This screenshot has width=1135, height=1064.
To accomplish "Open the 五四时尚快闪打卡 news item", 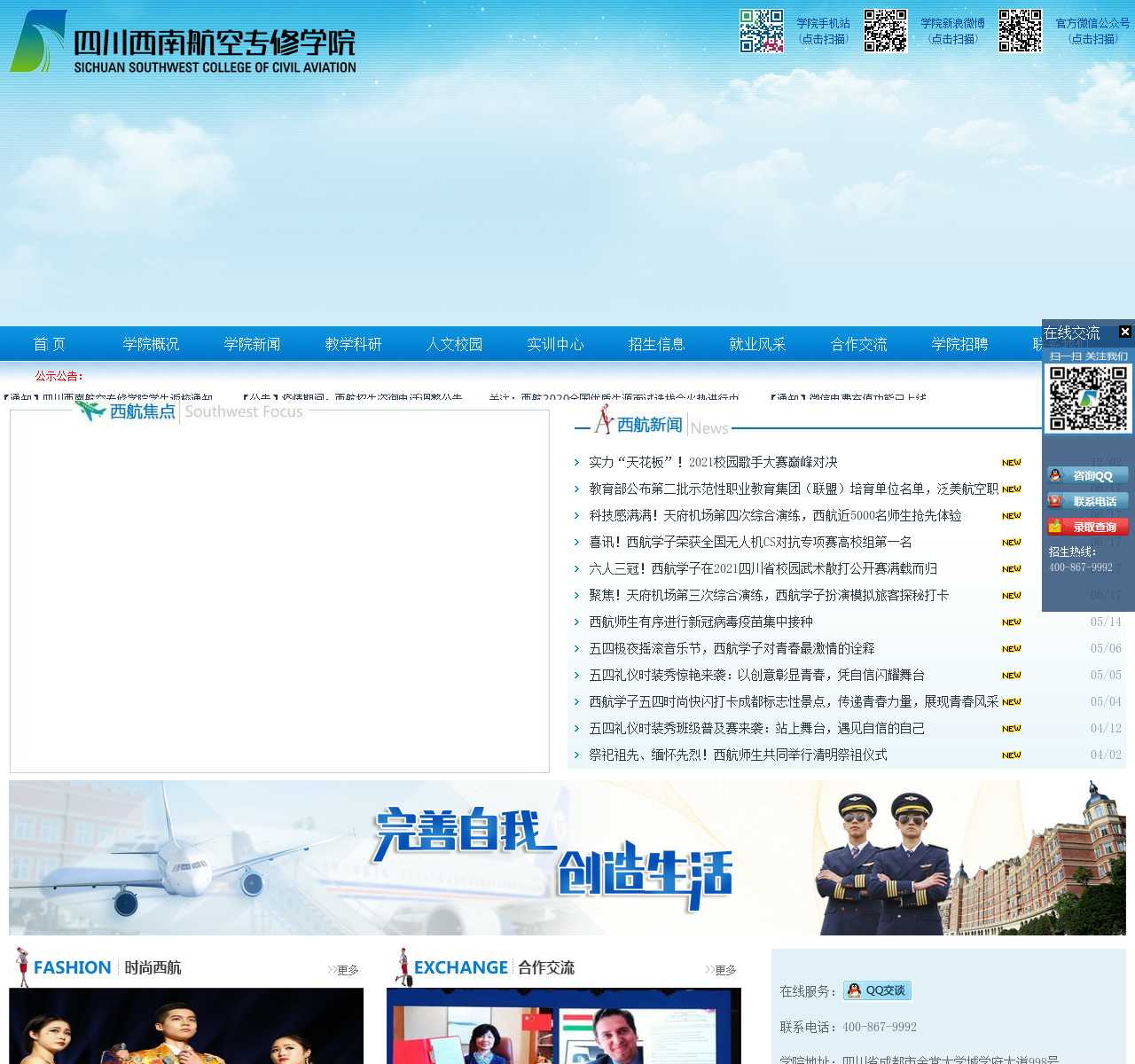I will click(x=794, y=701).
